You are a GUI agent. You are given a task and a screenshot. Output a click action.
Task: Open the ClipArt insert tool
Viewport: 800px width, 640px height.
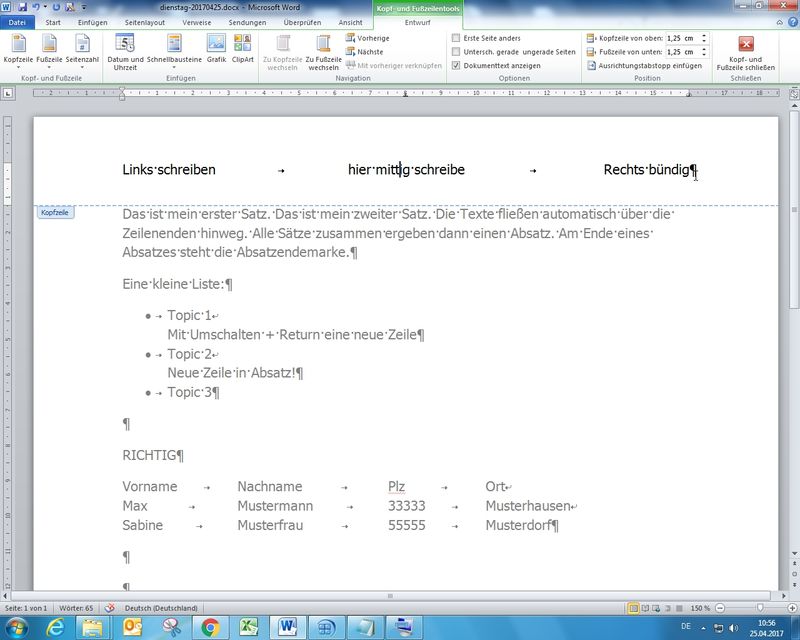[242, 50]
